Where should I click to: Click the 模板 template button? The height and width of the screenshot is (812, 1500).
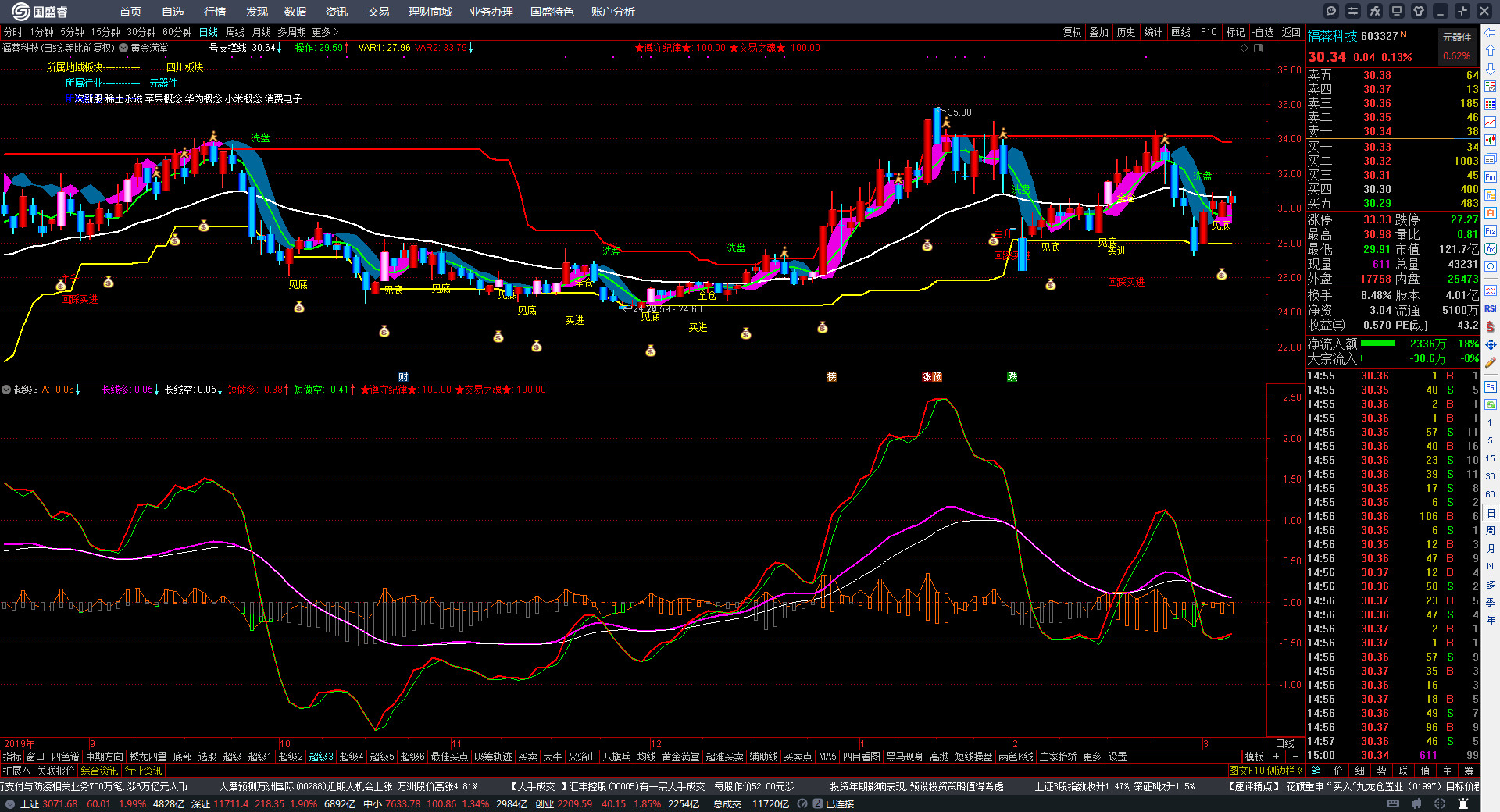tap(1254, 757)
